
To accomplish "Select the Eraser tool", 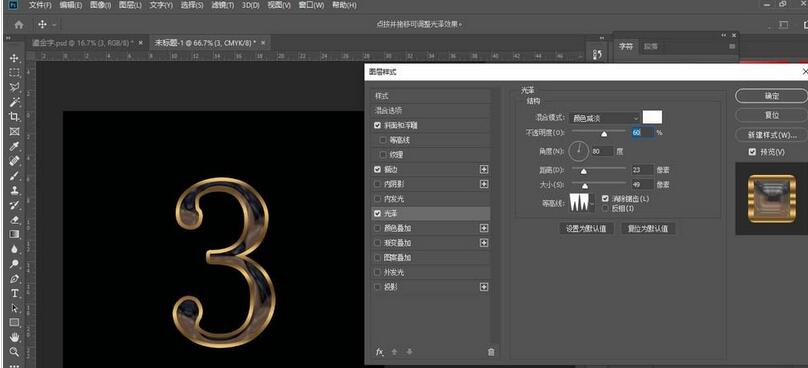I will (14, 220).
